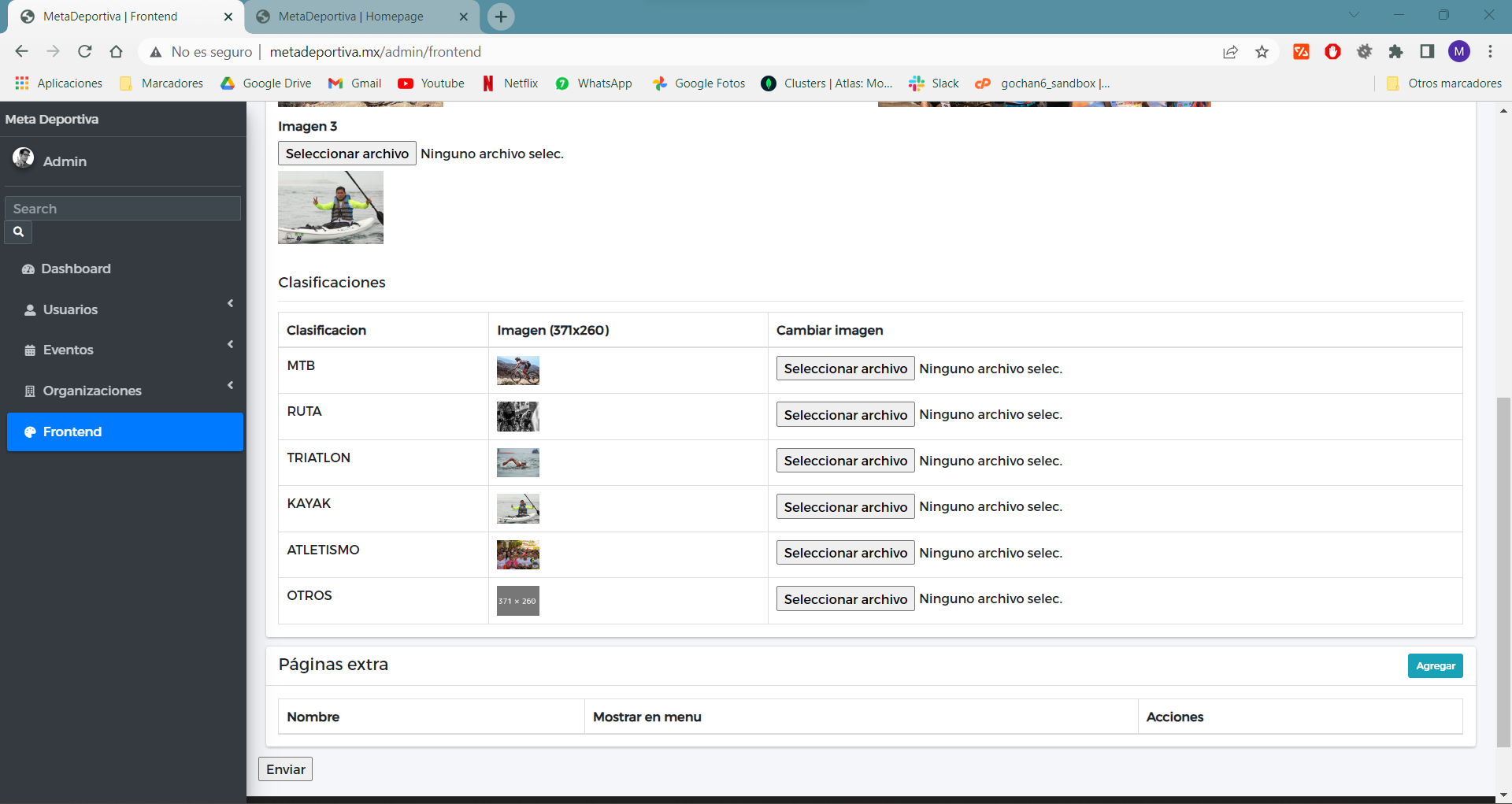Click the scrollbar down arrow
The height and width of the screenshot is (804, 1512).
[x=1503, y=795]
